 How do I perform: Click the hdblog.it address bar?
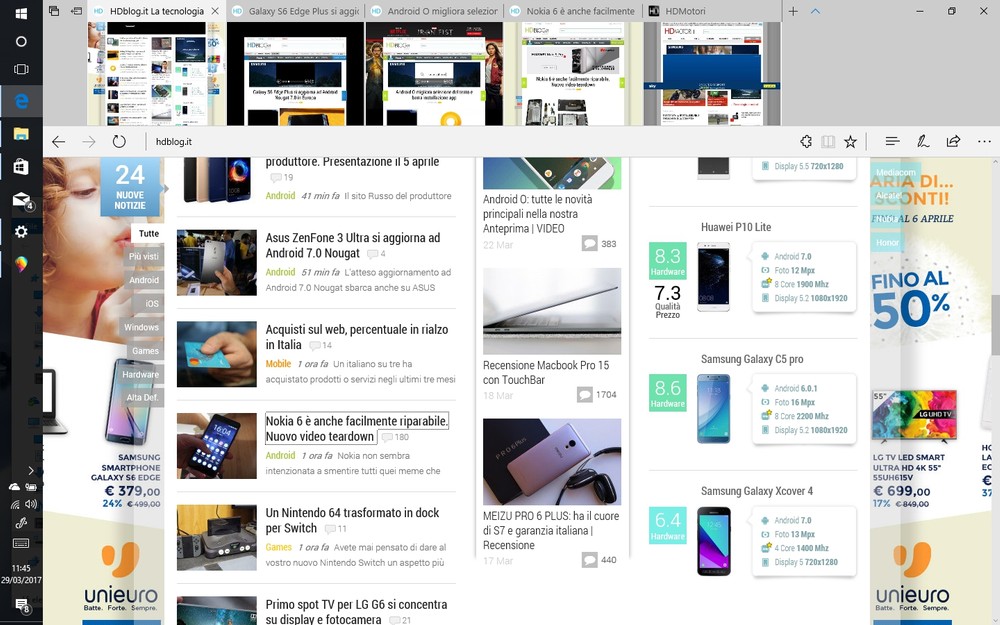point(469,142)
